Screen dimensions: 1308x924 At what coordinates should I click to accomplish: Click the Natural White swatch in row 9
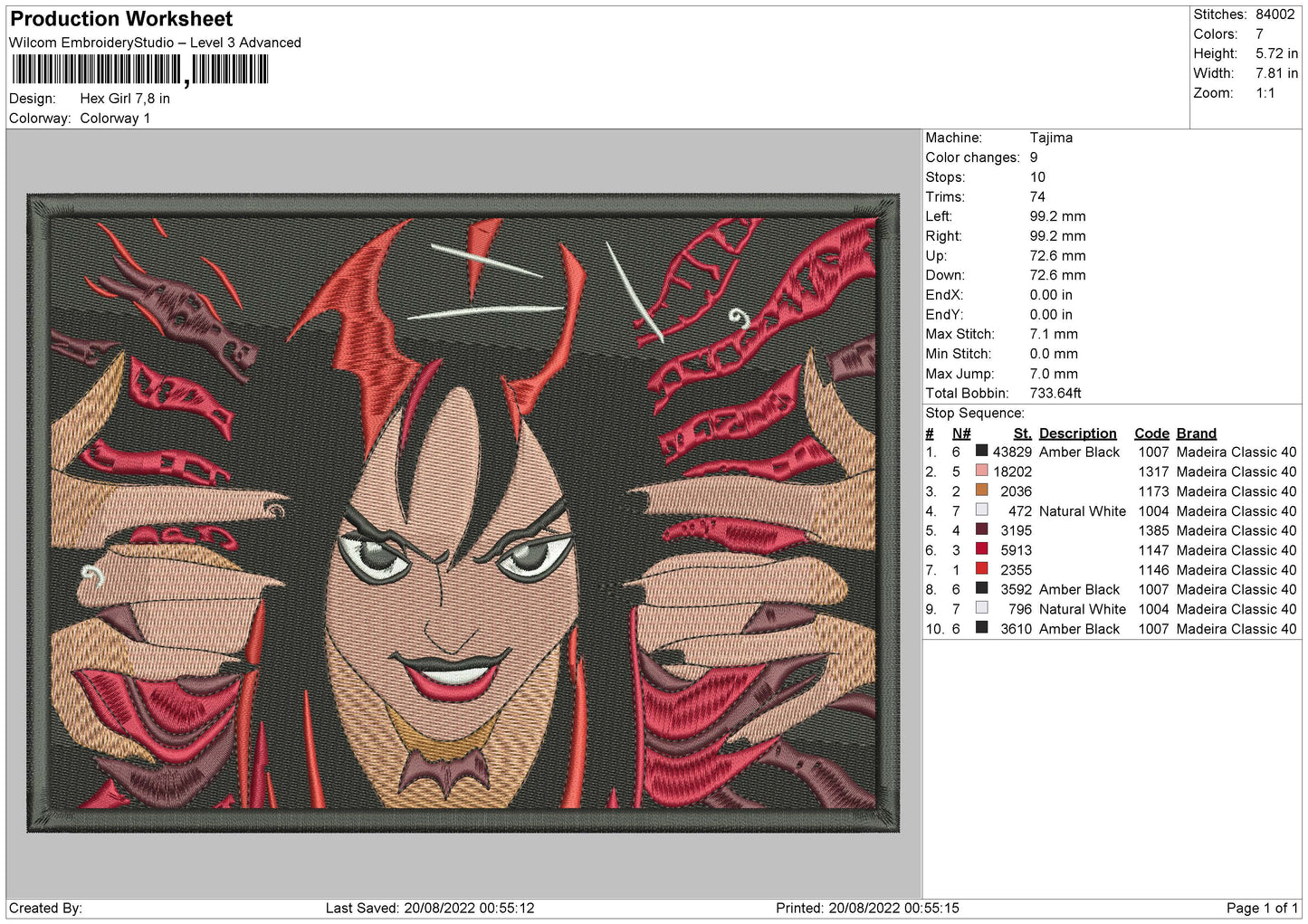coord(981,608)
